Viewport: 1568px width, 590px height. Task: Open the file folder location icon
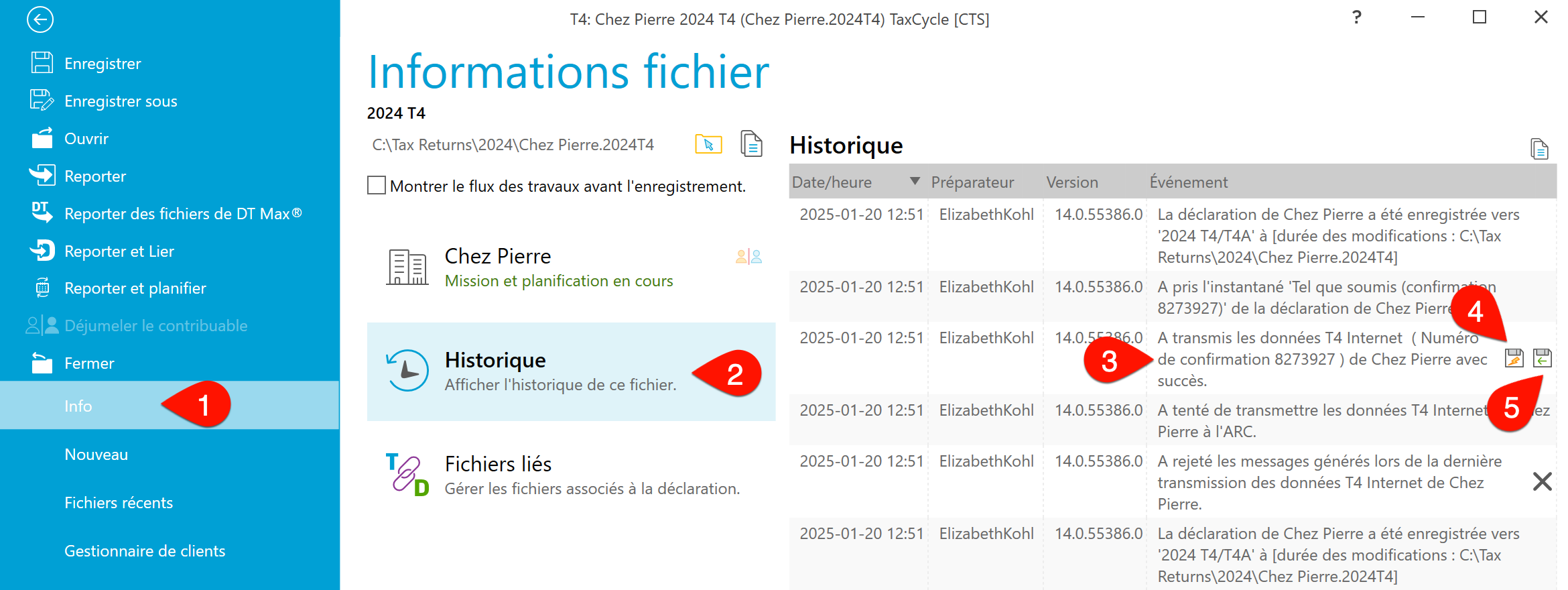coord(708,144)
